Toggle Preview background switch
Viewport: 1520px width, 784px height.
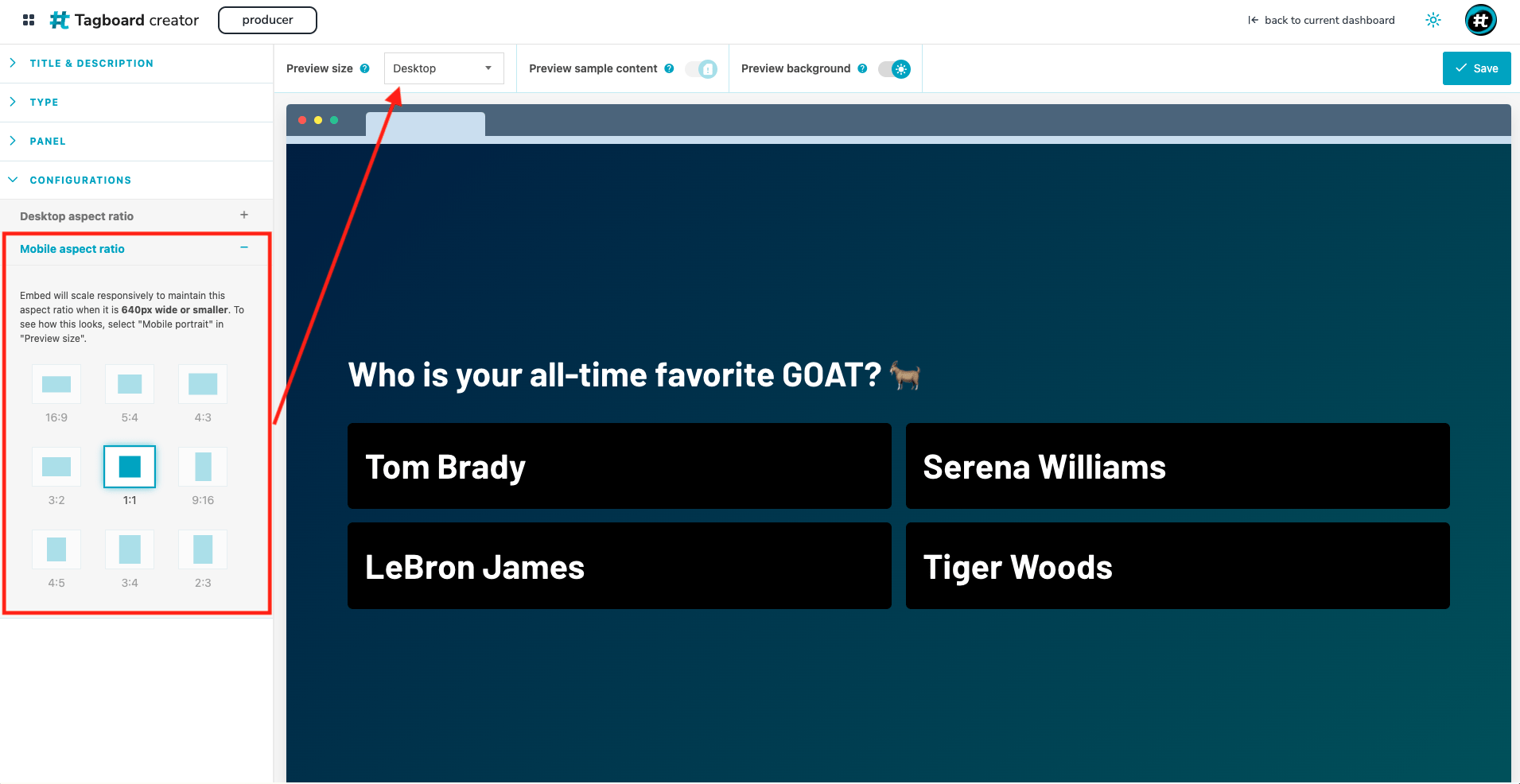click(x=895, y=69)
